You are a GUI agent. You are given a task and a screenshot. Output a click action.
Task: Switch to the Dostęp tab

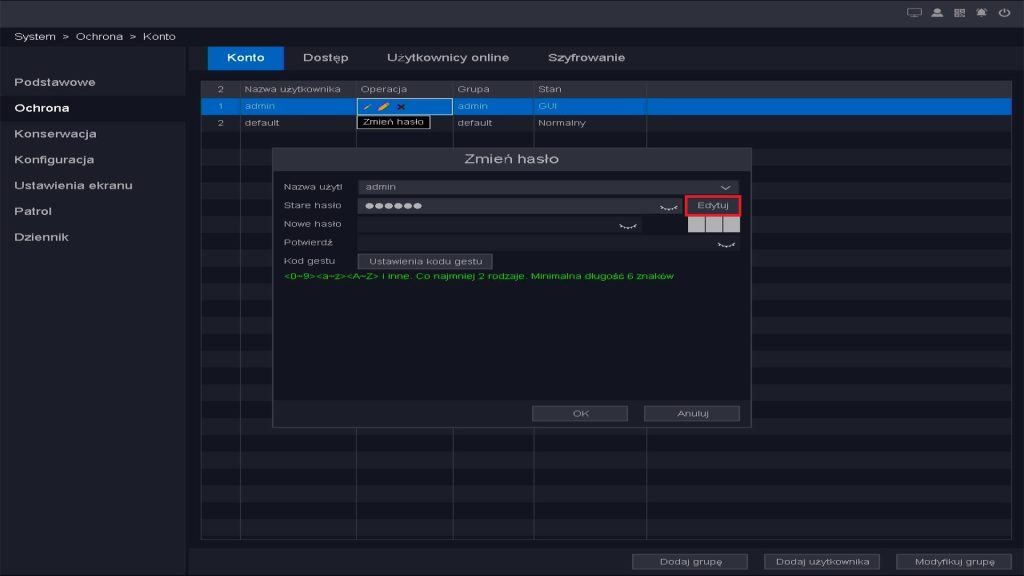pyautogui.click(x=325, y=58)
